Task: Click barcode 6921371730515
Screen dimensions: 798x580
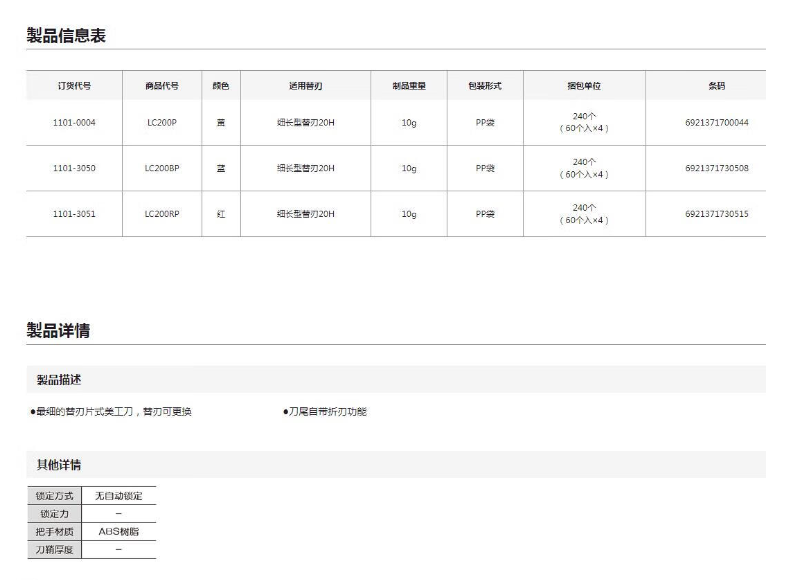Action: coord(716,213)
